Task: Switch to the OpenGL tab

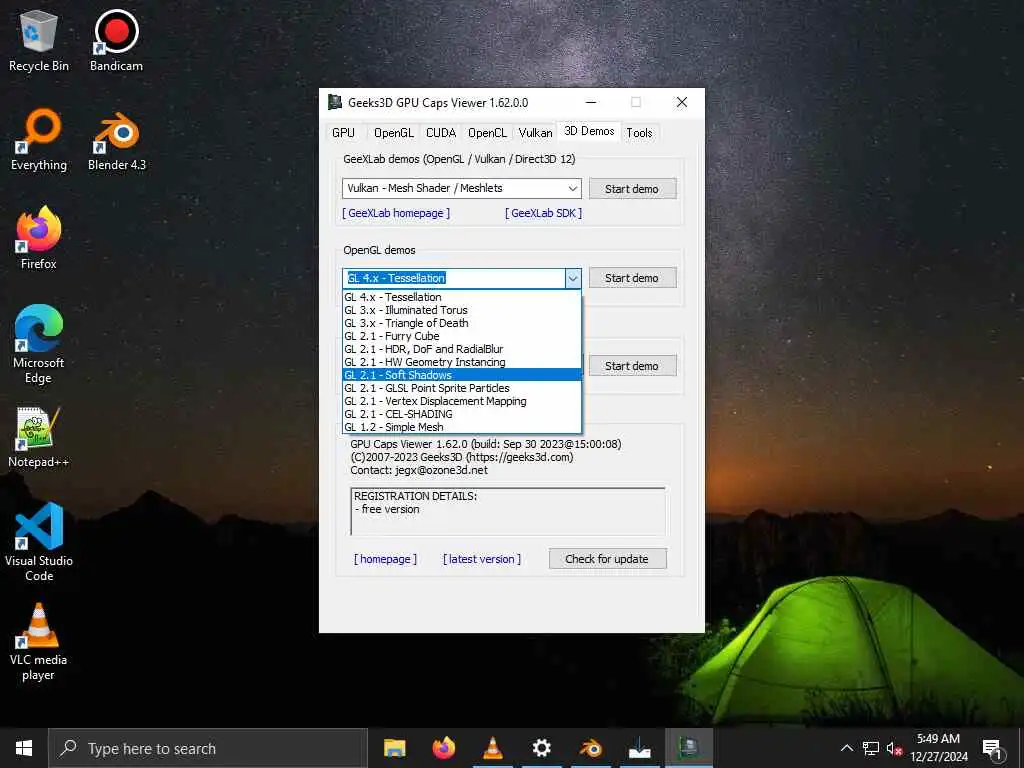Action: [x=393, y=133]
